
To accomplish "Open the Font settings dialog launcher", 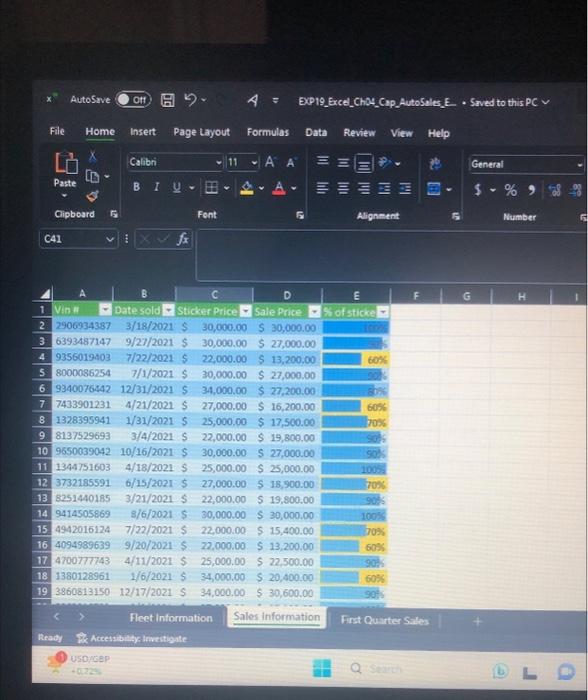I will click(300, 215).
